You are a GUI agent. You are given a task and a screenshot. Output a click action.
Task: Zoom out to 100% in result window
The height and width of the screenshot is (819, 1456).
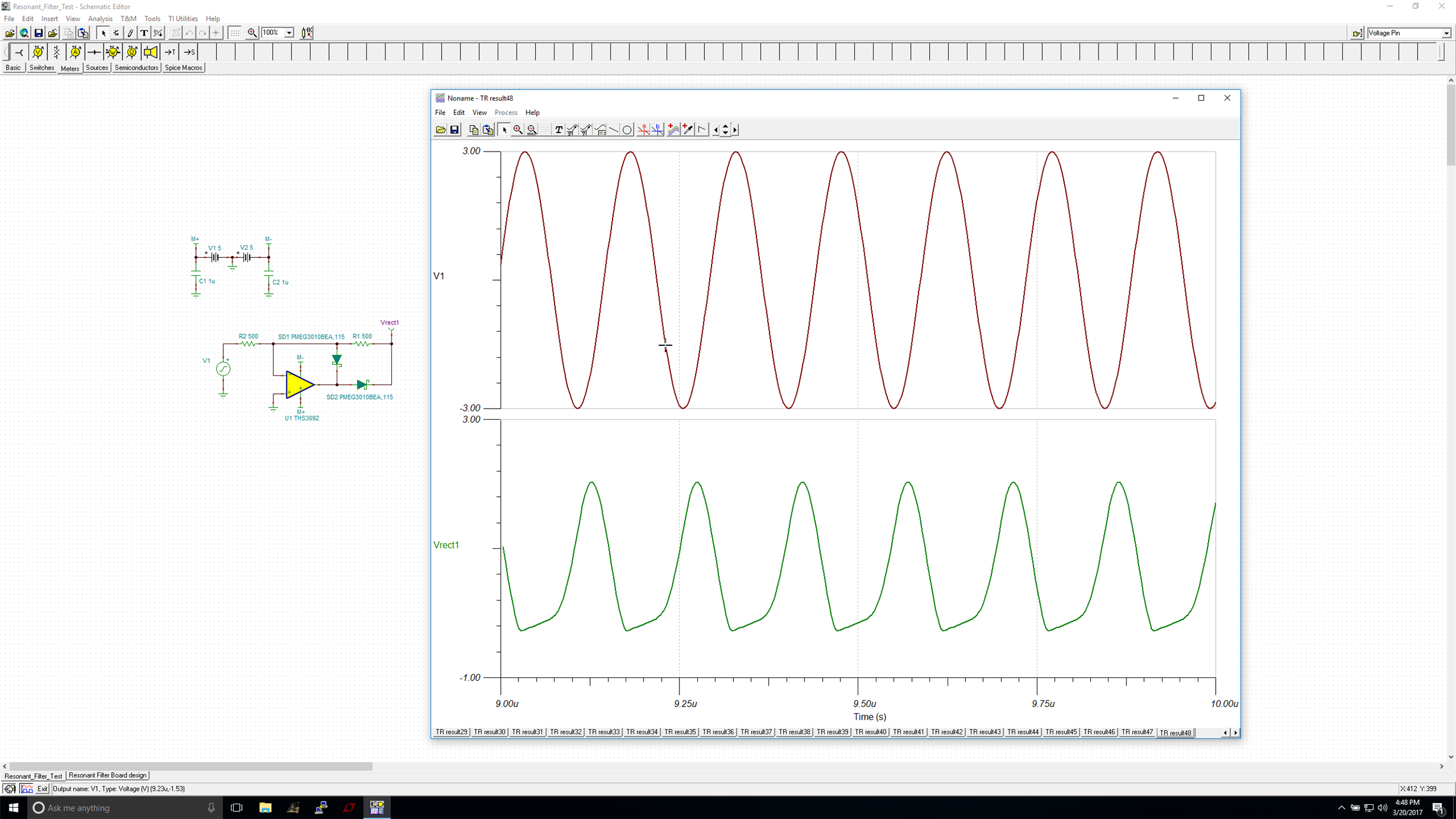(x=531, y=130)
